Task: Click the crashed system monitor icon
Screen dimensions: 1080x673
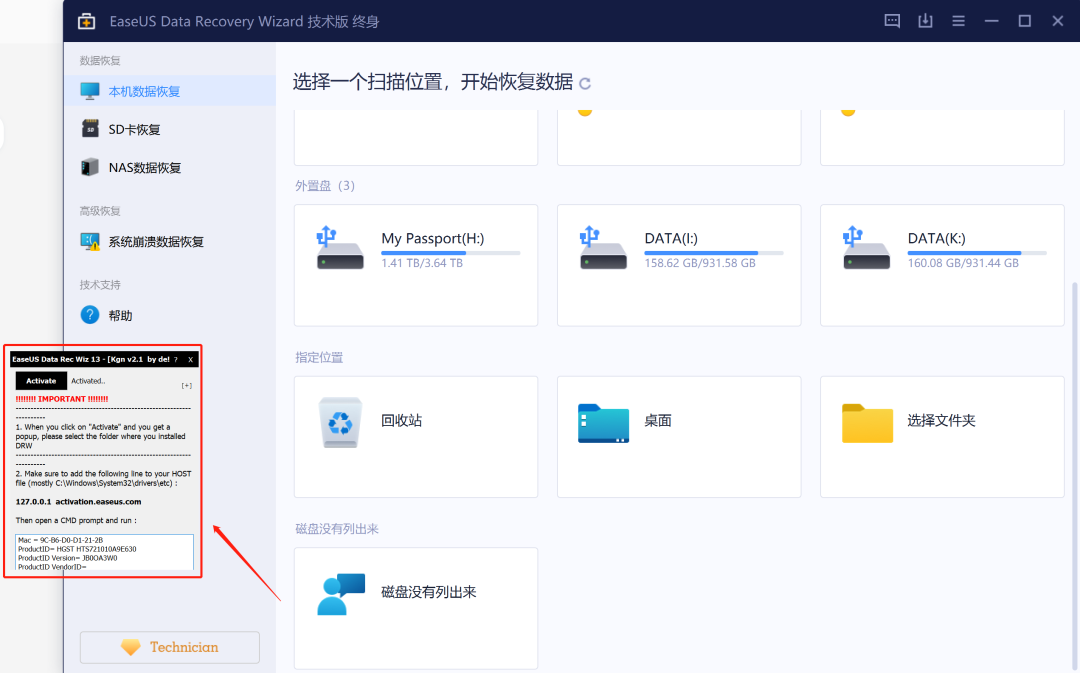Action: pyautogui.click(x=90, y=242)
